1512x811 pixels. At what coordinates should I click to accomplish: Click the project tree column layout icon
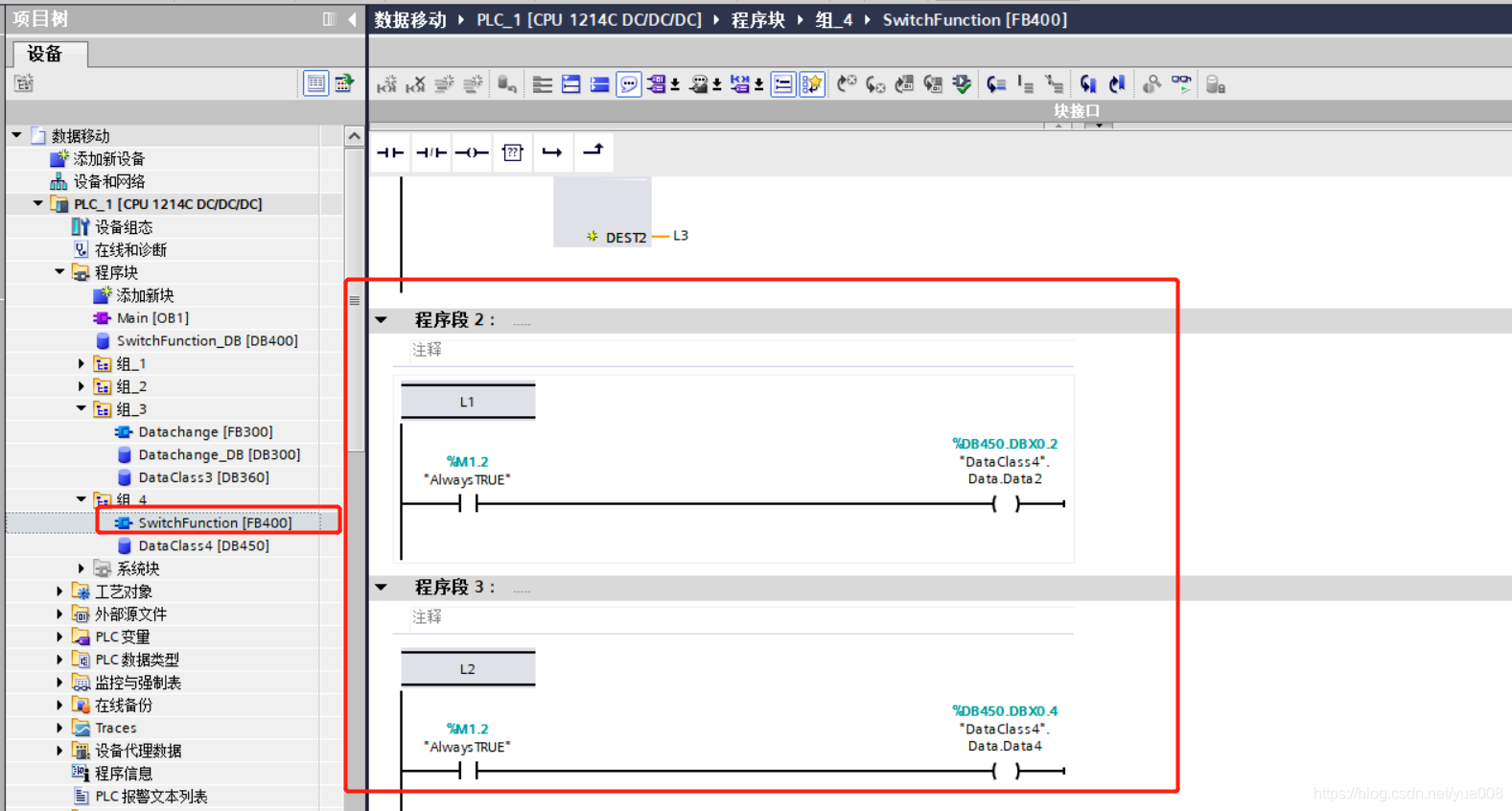pyautogui.click(x=329, y=19)
